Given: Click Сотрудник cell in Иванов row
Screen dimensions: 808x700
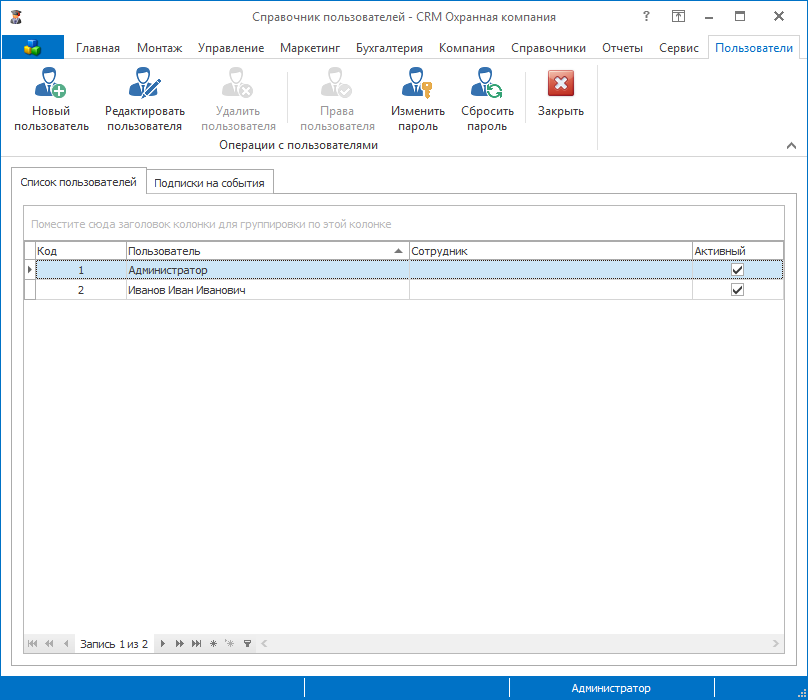Looking at the screenshot, I should tap(550, 290).
